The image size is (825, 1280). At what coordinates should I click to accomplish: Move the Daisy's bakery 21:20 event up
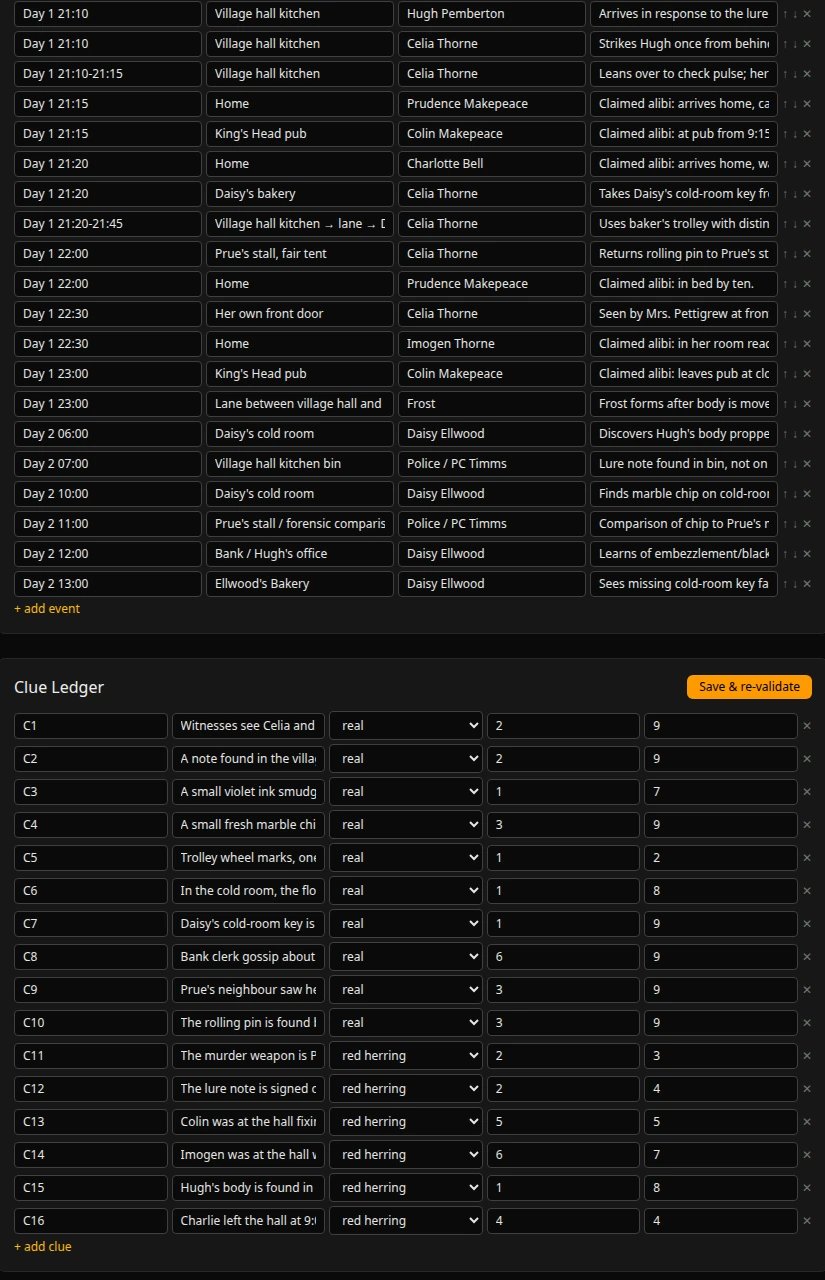pyautogui.click(x=786, y=194)
